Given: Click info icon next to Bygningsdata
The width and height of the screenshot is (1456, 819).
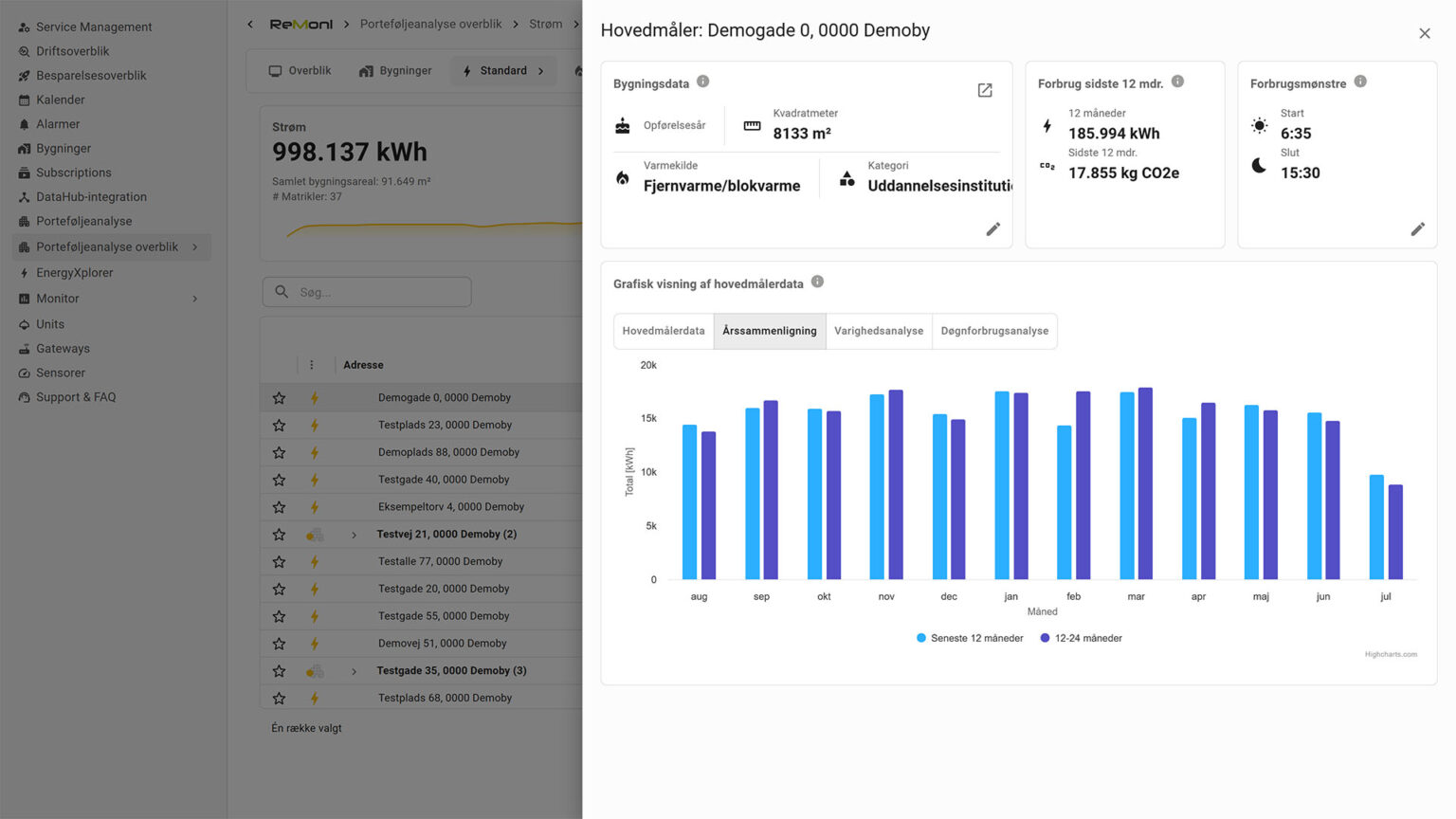Looking at the screenshot, I should (x=702, y=82).
